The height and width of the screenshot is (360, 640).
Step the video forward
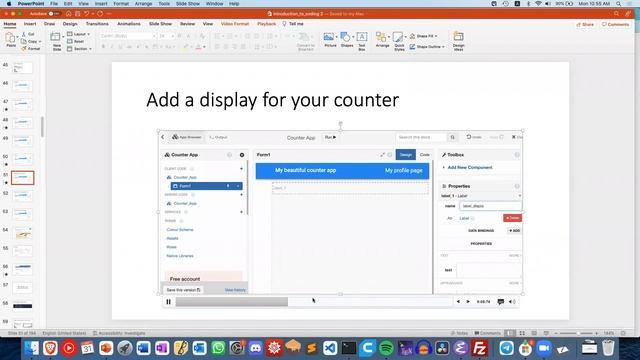pyautogui.click(x=468, y=302)
